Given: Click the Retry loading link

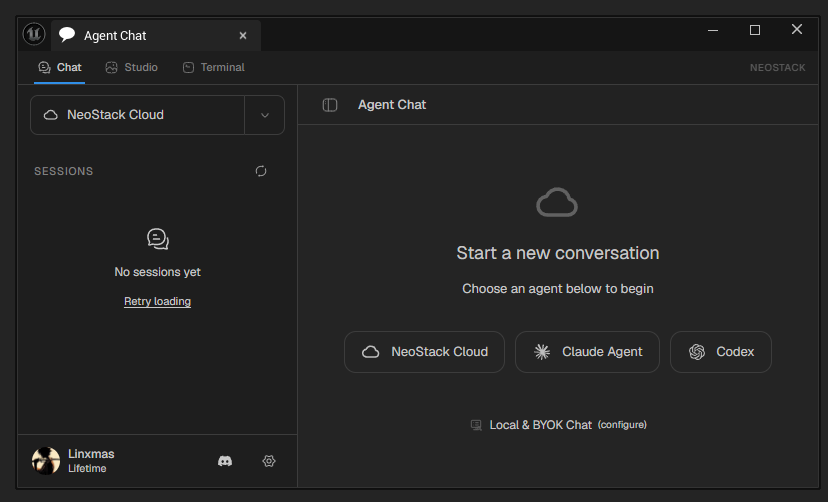Looking at the screenshot, I should [157, 301].
